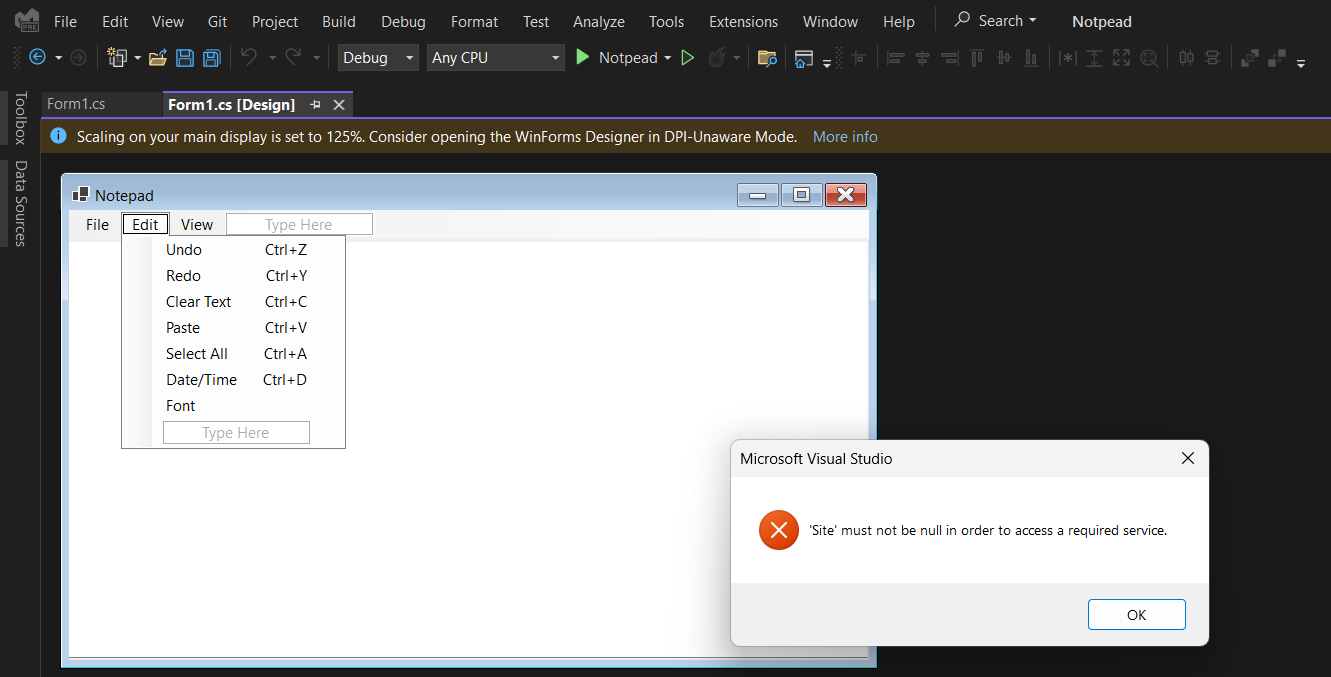
Task: Expand the New Project dropdown arrow
Action: [x=137, y=58]
